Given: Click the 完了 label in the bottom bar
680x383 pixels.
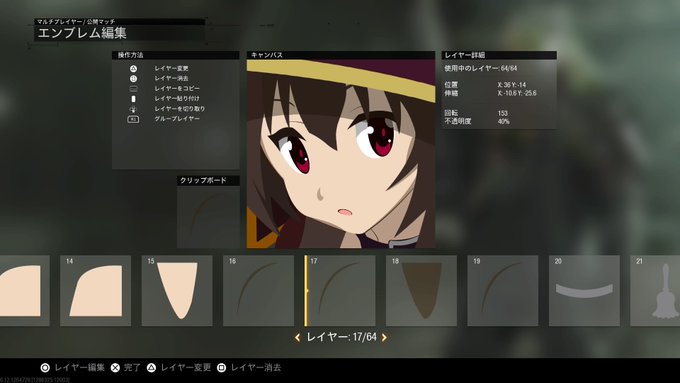Looking at the screenshot, I should (x=132, y=368).
